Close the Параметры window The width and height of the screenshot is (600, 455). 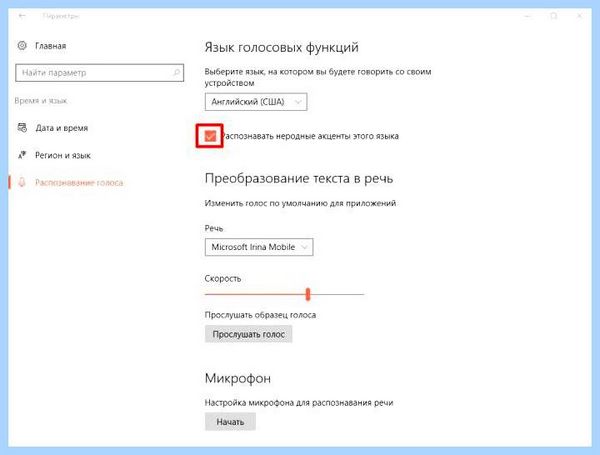point(579,16)
